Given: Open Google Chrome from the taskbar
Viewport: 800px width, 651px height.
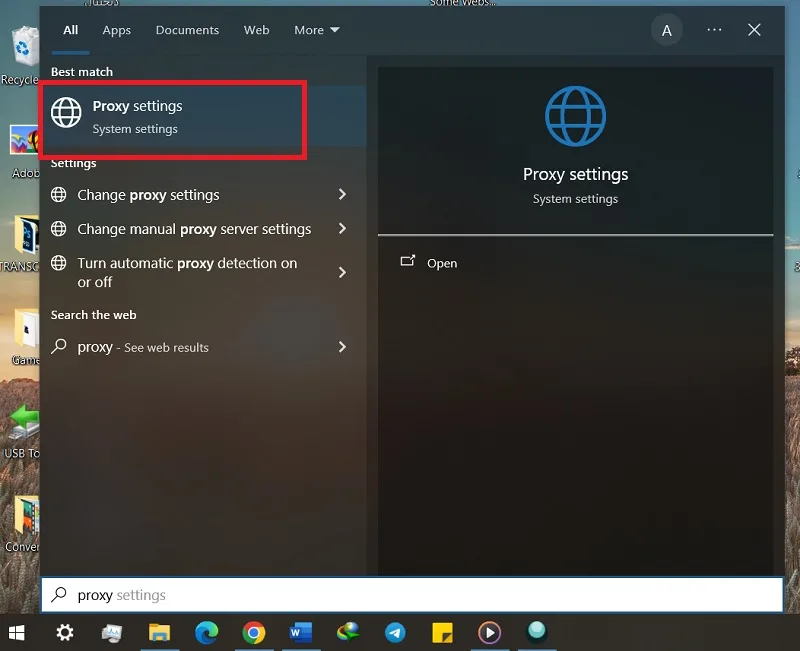Looking at the screenshot, I should [x=254, y=633].
